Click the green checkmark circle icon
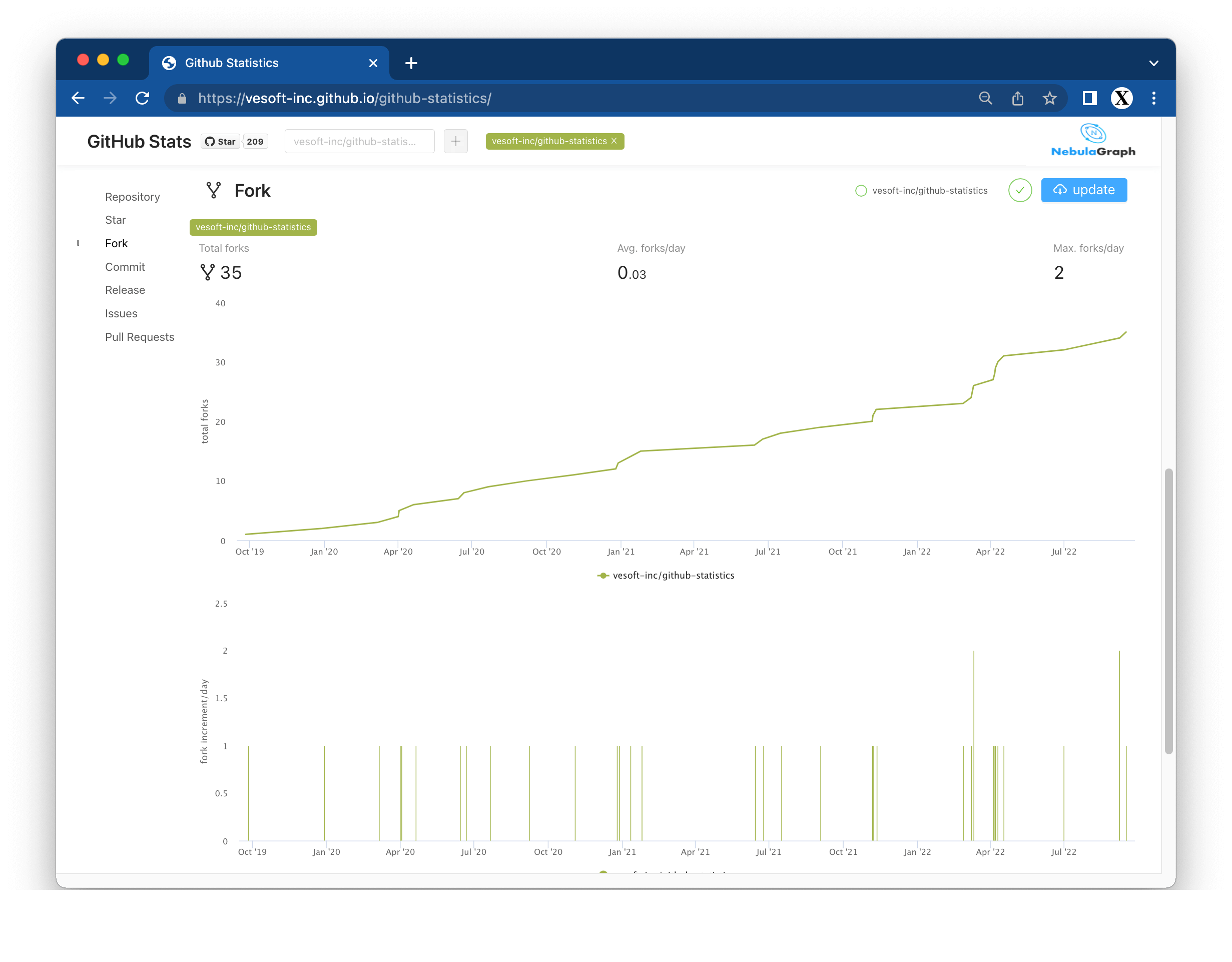The image size is (1232, 962). point(1019,190)
